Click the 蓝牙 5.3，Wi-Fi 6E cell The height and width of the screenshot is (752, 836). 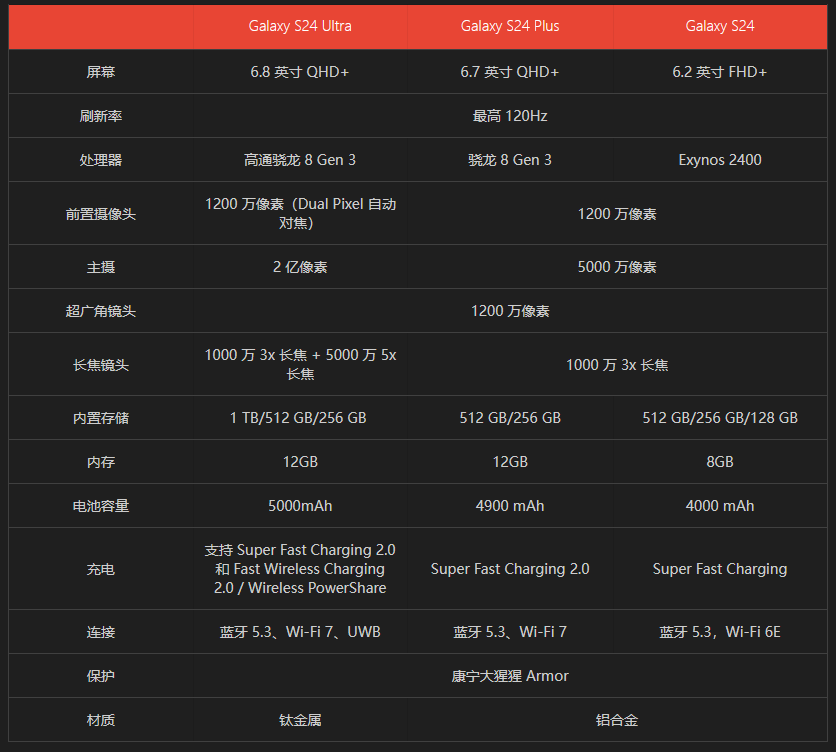coord(720,632)
